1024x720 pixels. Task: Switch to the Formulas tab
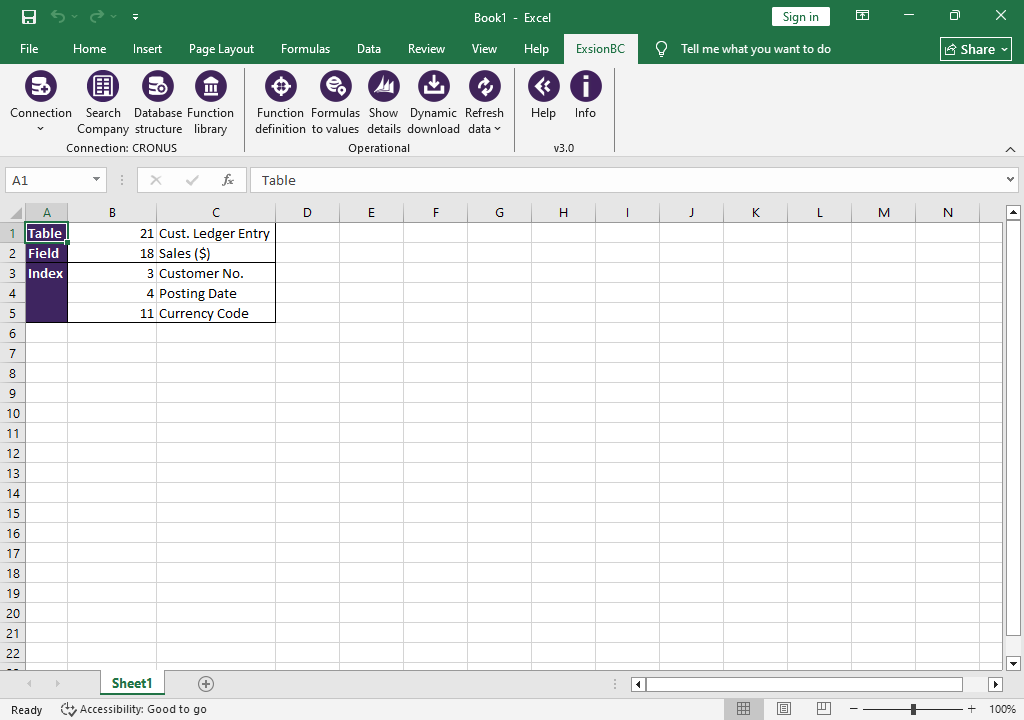306,49
